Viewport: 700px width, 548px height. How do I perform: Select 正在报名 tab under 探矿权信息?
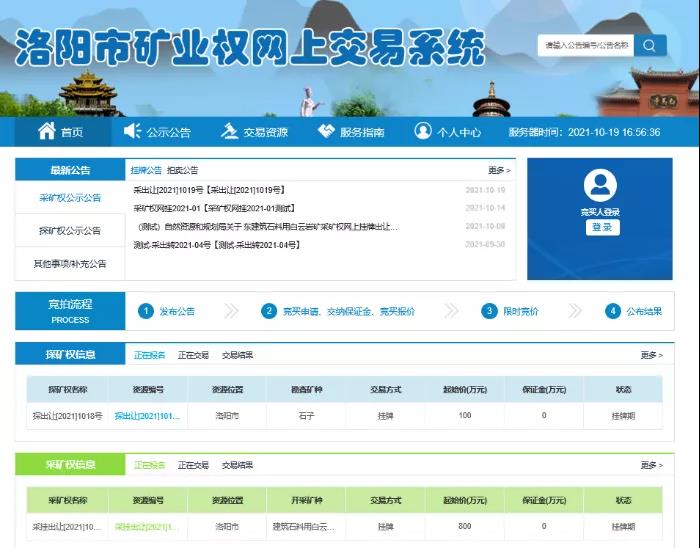point(150,355)
